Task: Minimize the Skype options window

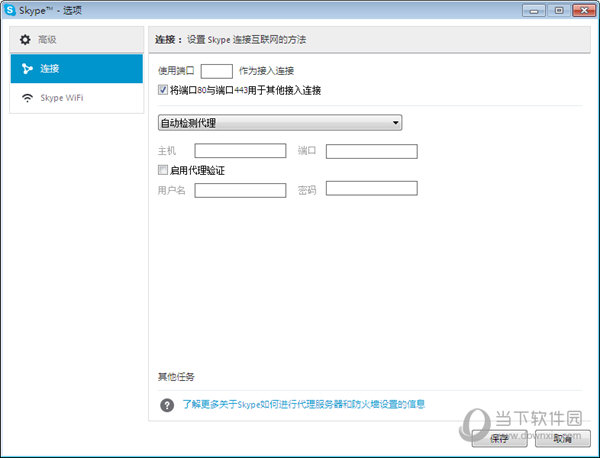Action: point(534,11)
